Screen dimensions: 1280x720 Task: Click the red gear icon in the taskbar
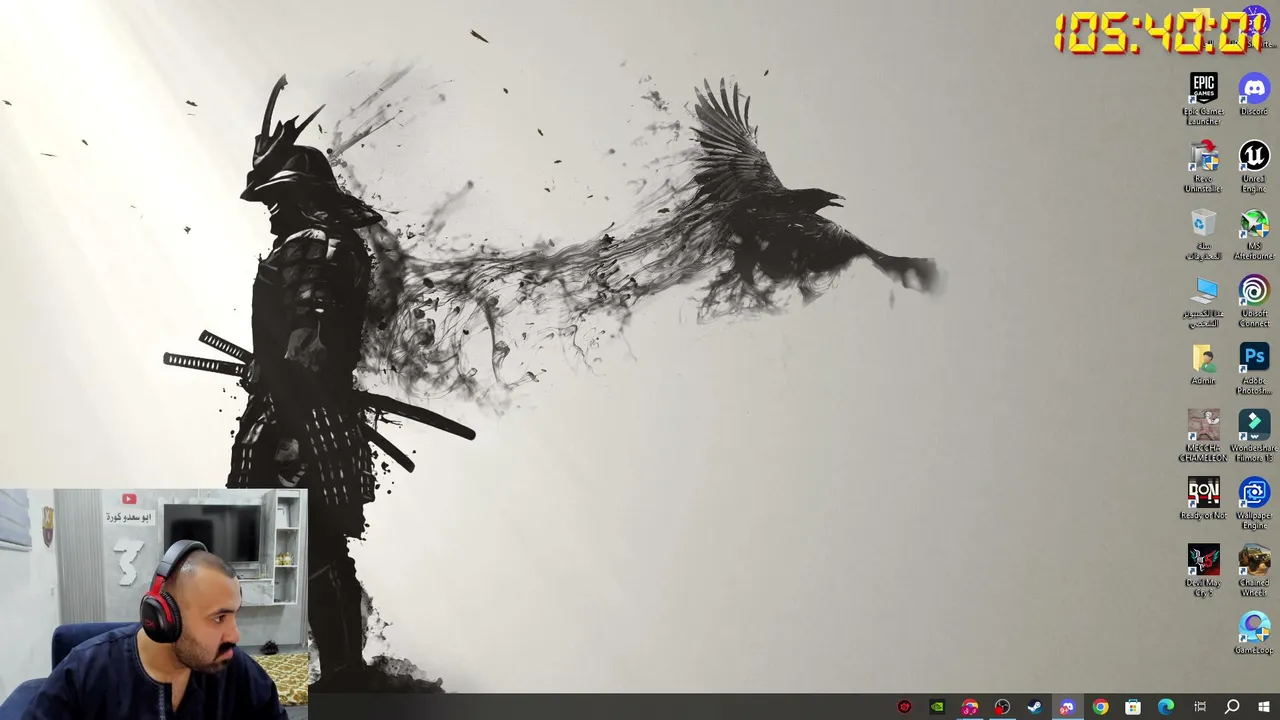click(904, 707)
